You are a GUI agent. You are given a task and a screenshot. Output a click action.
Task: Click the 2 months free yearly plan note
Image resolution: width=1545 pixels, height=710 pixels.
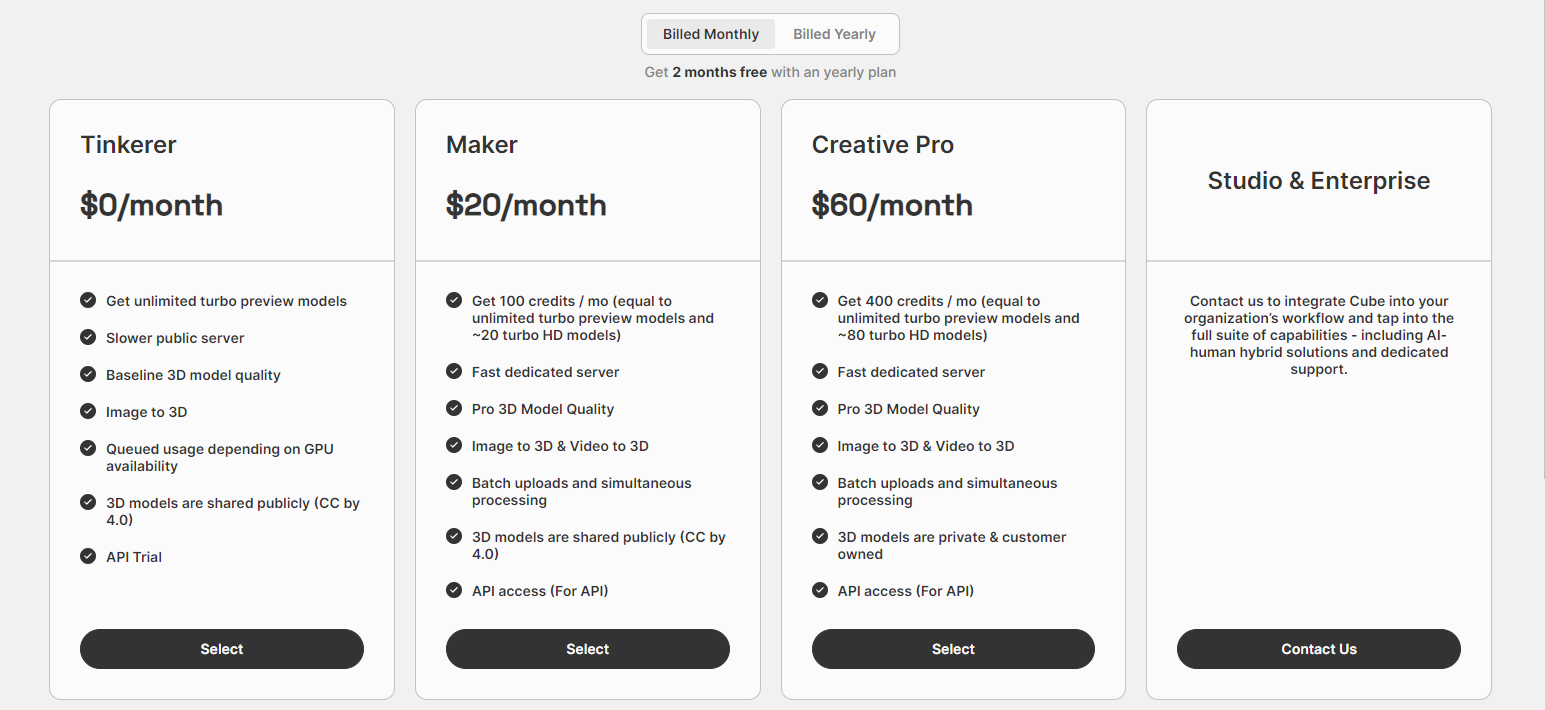click(x=770, y=72)
